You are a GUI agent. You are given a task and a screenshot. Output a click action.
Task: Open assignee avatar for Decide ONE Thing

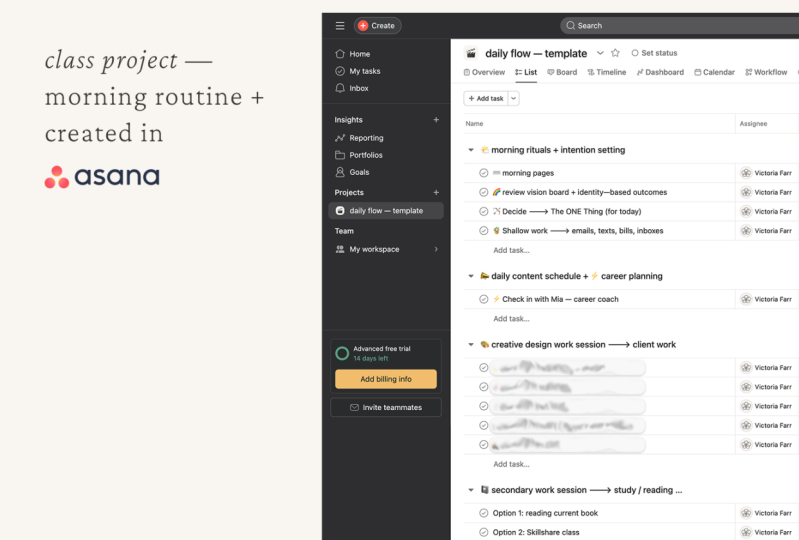pyautogui.click(x=746, y=211)
